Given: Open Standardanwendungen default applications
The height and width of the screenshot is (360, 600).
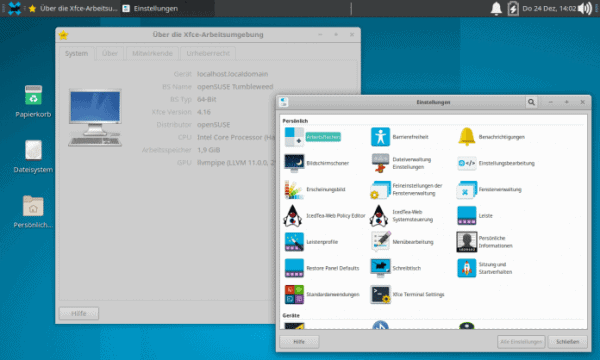Looking at the screenshot, I should [x=322, y=295].
